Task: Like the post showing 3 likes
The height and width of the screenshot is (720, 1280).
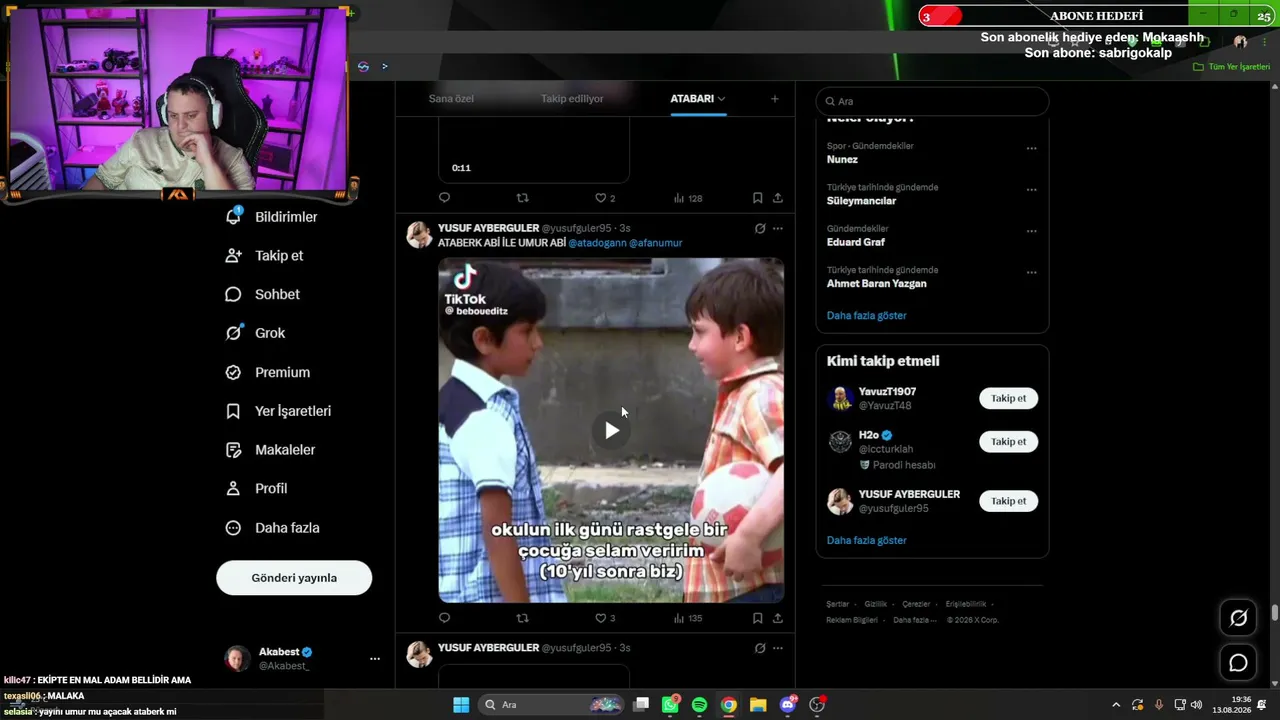Action: (605, 618)
